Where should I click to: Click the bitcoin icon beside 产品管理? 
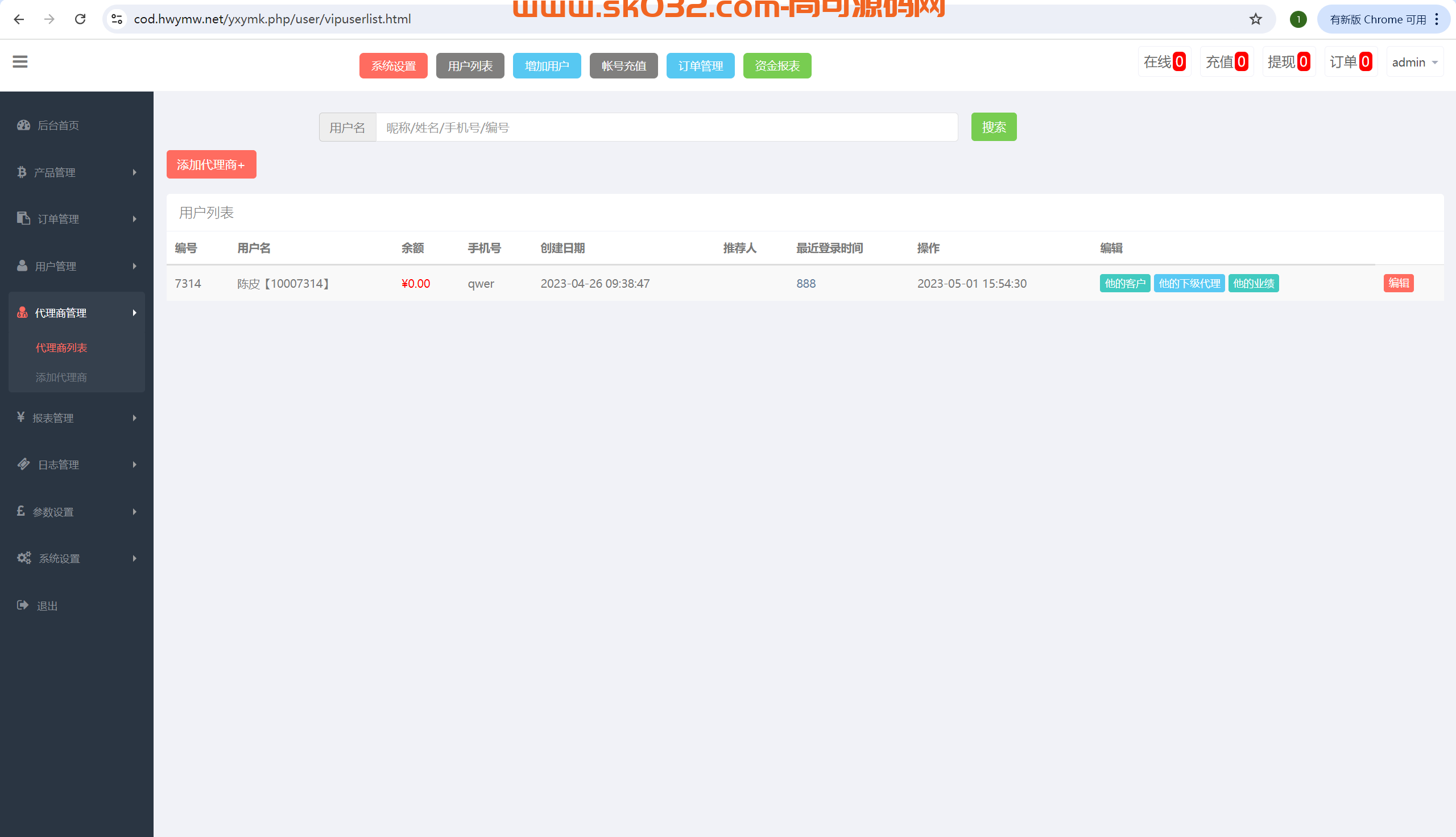(x=22, y=172)
